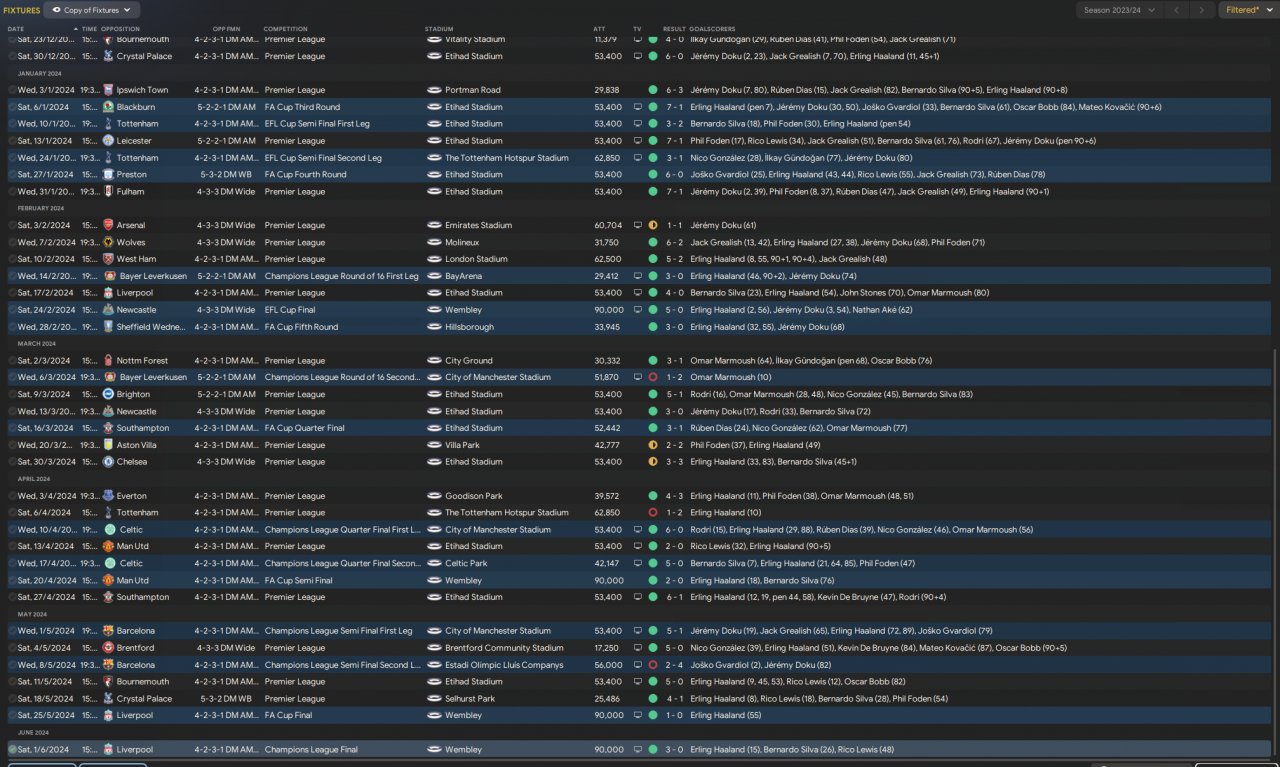Sort fixtures by the Stadium column header
The width and height of the screenshot is (1280, 767).
439,29
